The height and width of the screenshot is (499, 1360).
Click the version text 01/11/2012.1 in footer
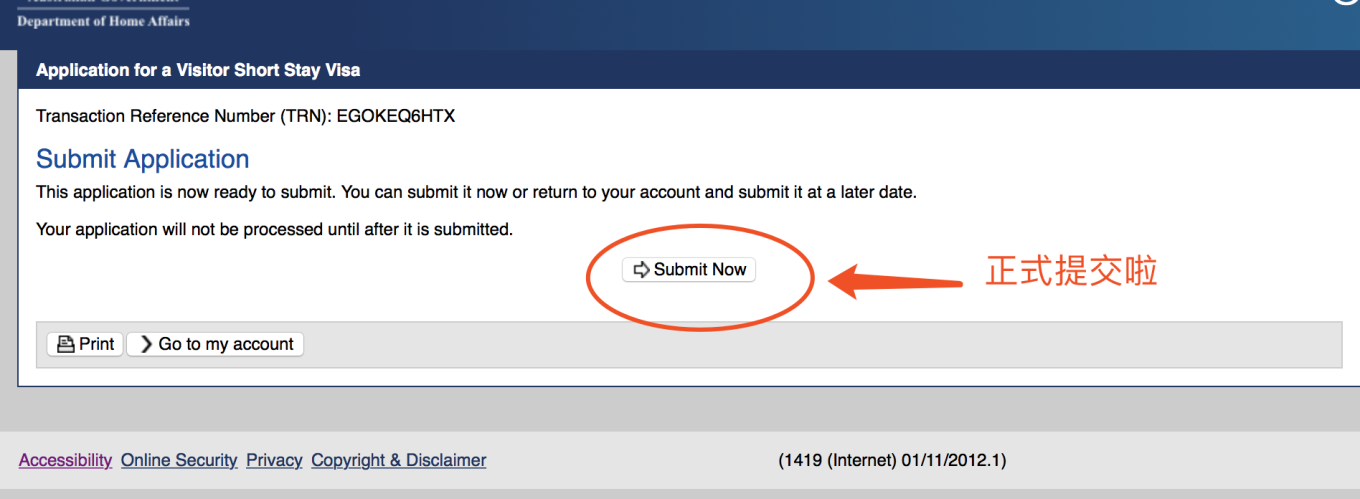[x=954, y=461]
